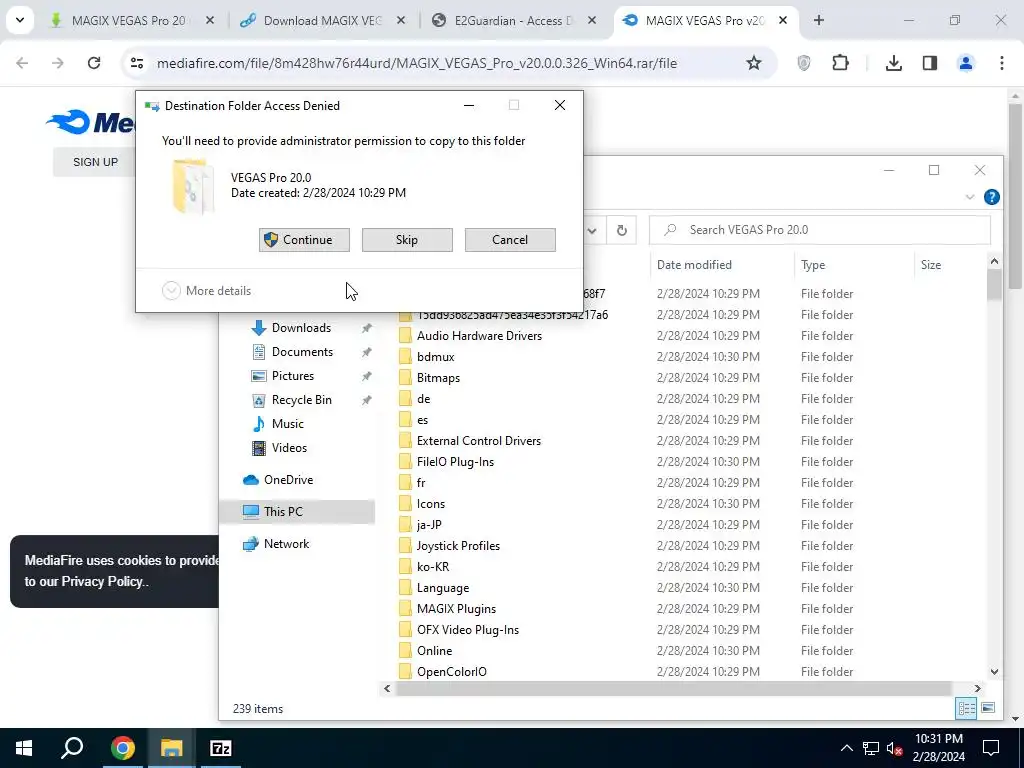Viewport: 1024px width, 768px height.
Task: Switch Explorer to details view
Action: [966, 709]
